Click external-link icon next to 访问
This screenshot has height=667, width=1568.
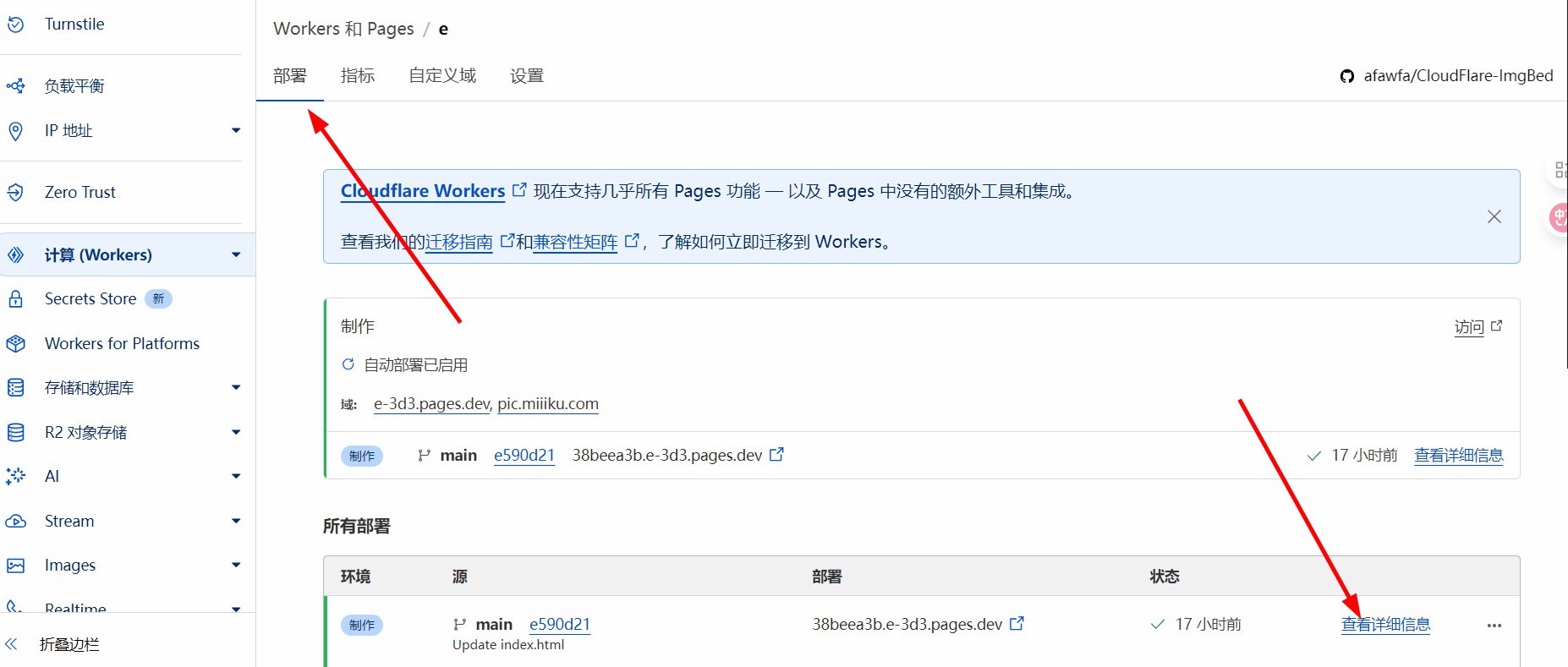(x=1497, y=325)
